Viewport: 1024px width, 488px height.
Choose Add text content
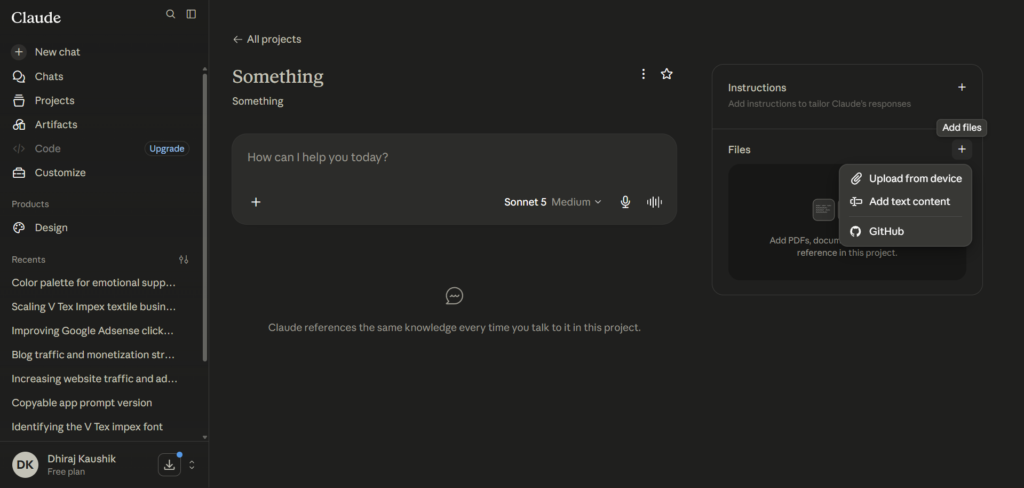click(906, 201)
